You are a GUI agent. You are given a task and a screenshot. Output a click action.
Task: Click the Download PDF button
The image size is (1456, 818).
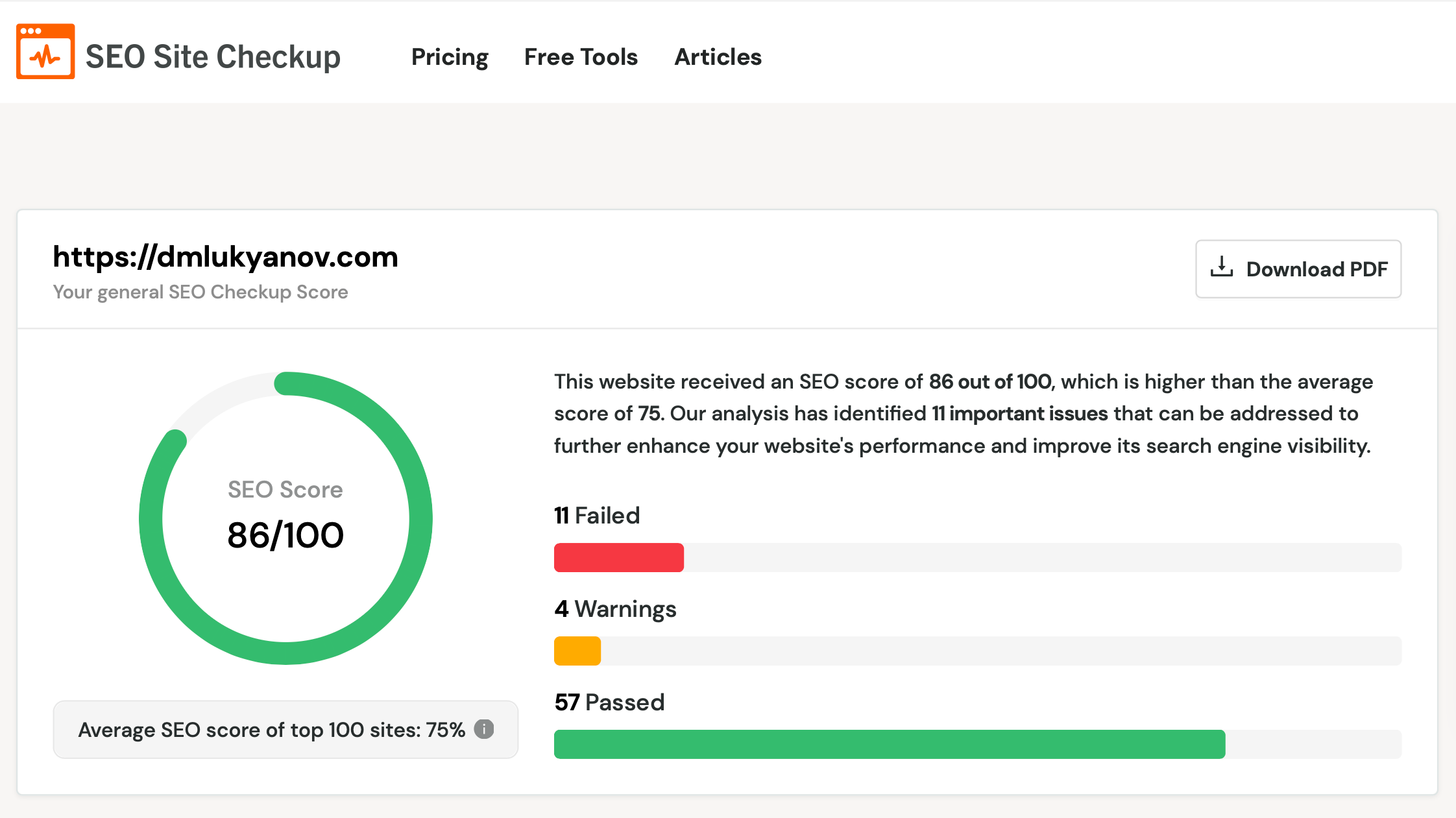click(x=1298, y=269)
